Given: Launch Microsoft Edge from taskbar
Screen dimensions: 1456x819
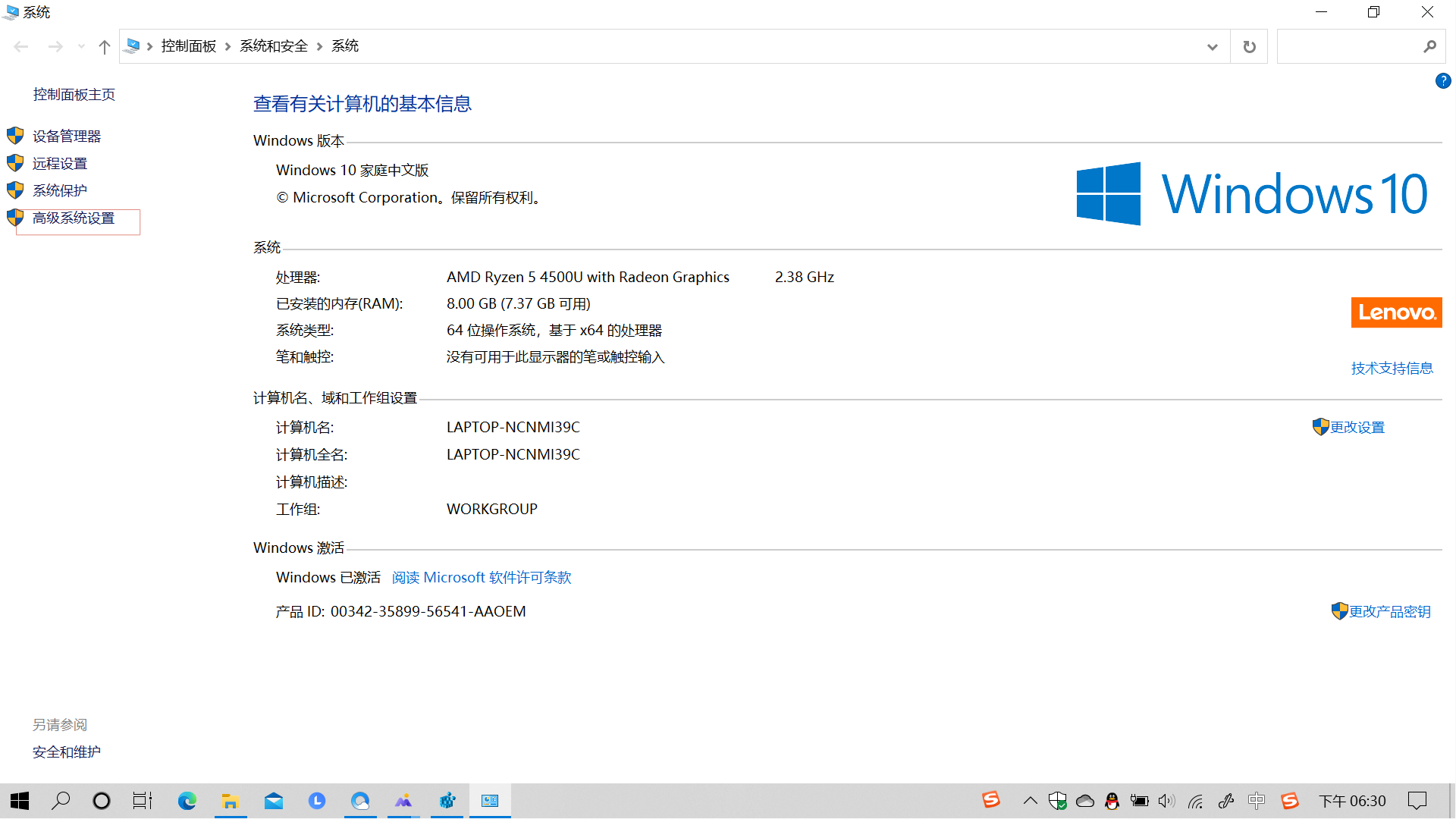Looking at the screenshot, I should click(187, 801).
